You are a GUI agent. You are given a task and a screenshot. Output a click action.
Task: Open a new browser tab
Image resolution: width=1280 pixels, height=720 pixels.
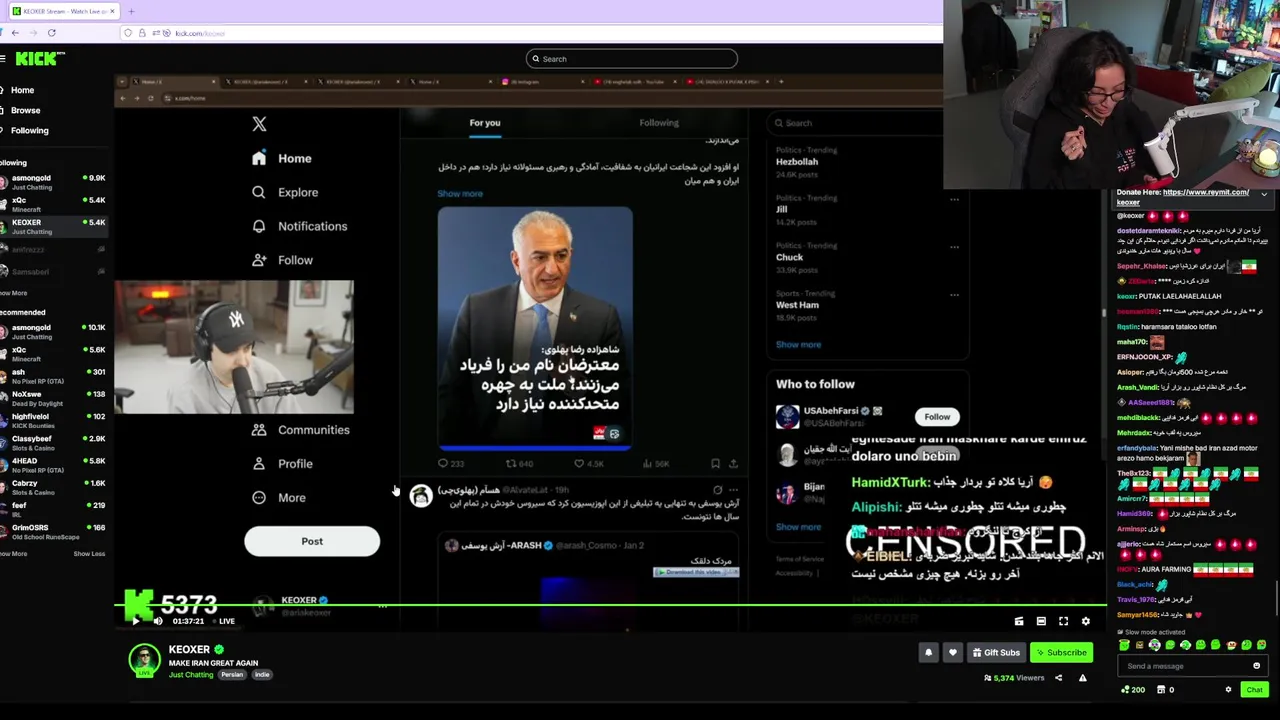[131, 11]
